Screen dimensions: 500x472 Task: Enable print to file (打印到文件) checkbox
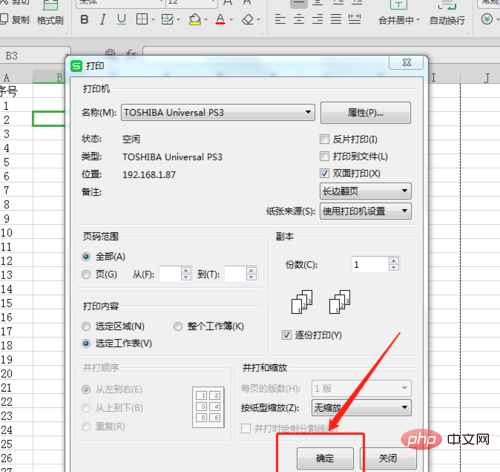click(324, 156)
